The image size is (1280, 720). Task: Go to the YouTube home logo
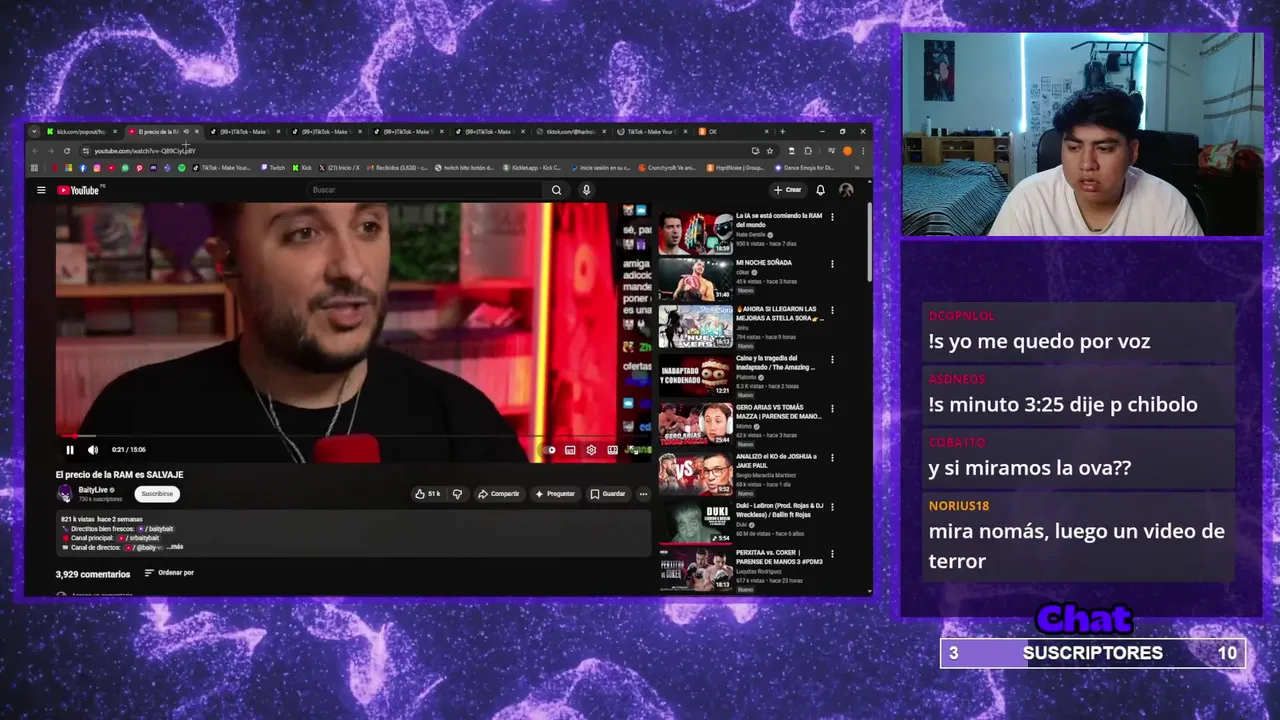pos(80,190)
